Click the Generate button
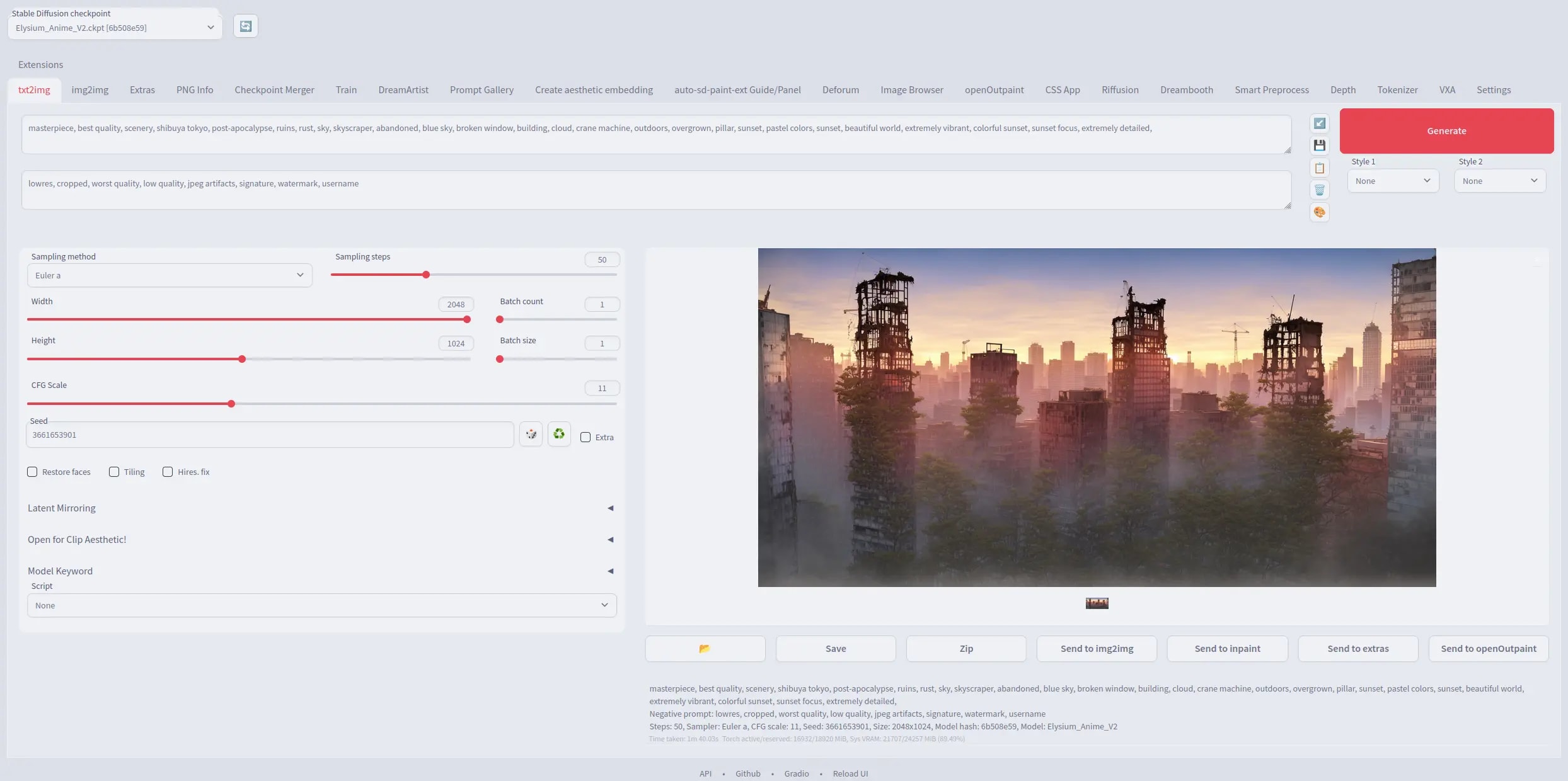The width and height of the screenshot is (1568, 781). [x=1447, y=131]
